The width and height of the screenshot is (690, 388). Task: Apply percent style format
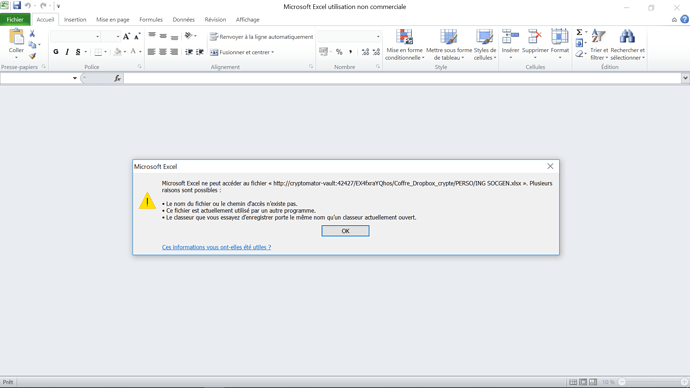click(x=339, y=52)
